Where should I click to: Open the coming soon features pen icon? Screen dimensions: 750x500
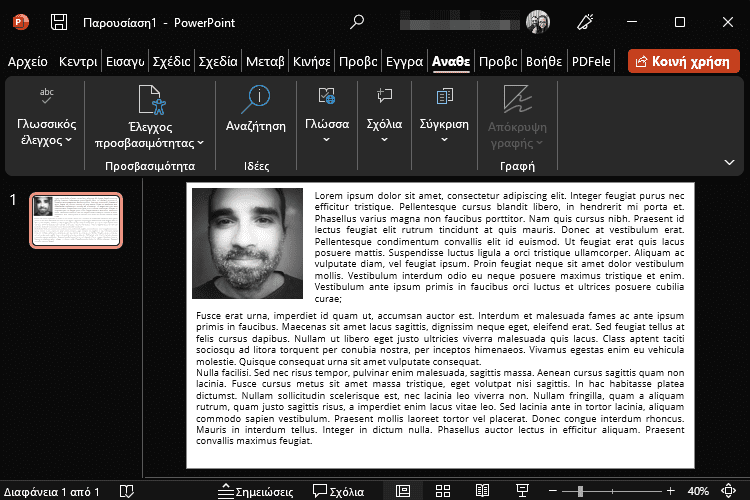pyautogui.click(x=585, y=22)
